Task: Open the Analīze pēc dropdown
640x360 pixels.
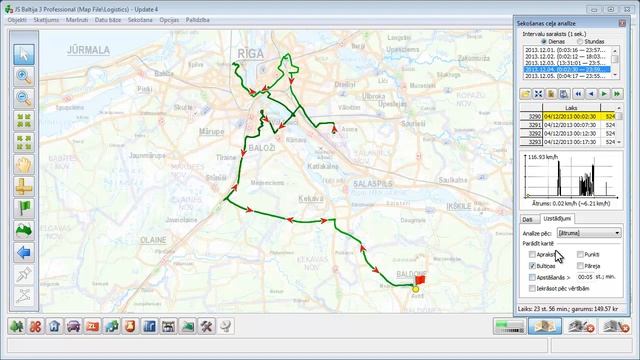Action: click(x=589, y=233)
